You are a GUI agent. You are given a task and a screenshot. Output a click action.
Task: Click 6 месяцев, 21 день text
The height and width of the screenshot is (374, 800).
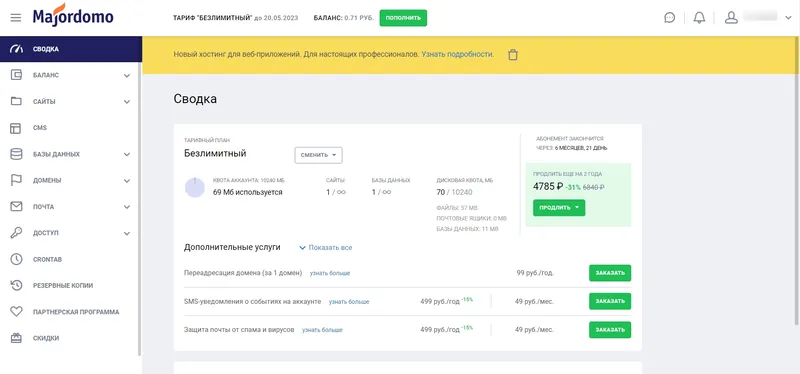click(x=581, y=148)
